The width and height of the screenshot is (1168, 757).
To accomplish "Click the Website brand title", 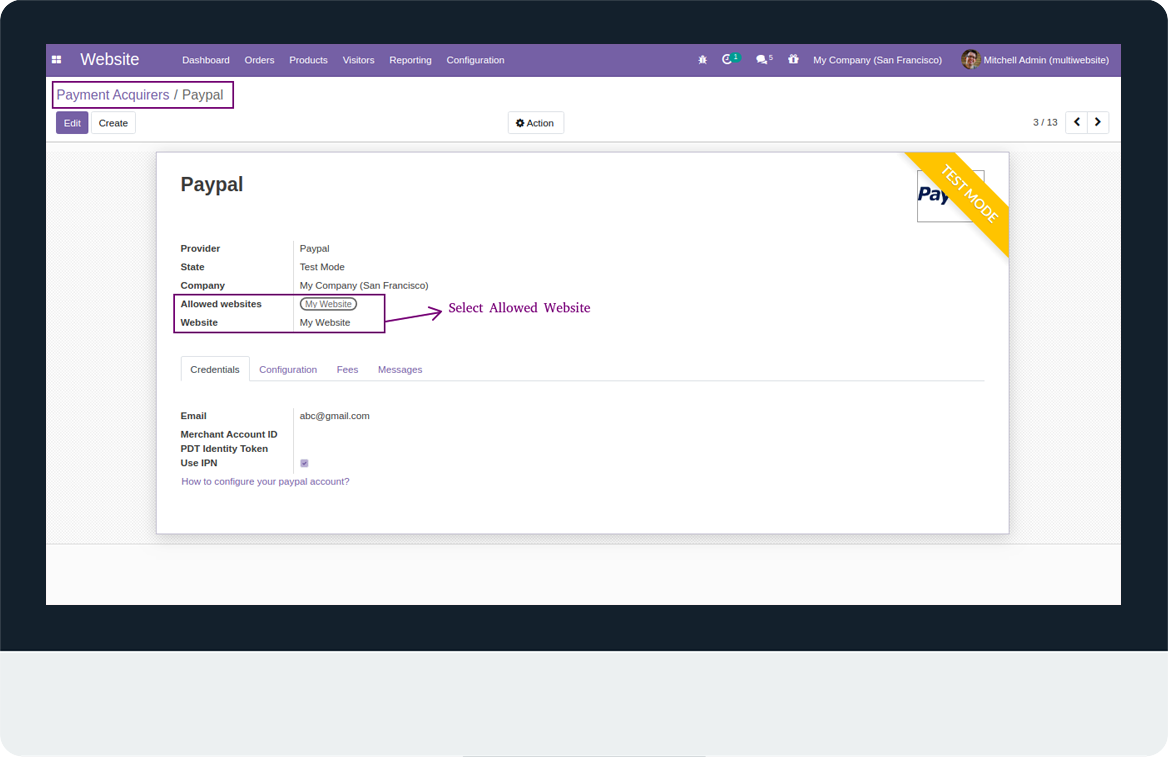I will (x=110, y=60).
